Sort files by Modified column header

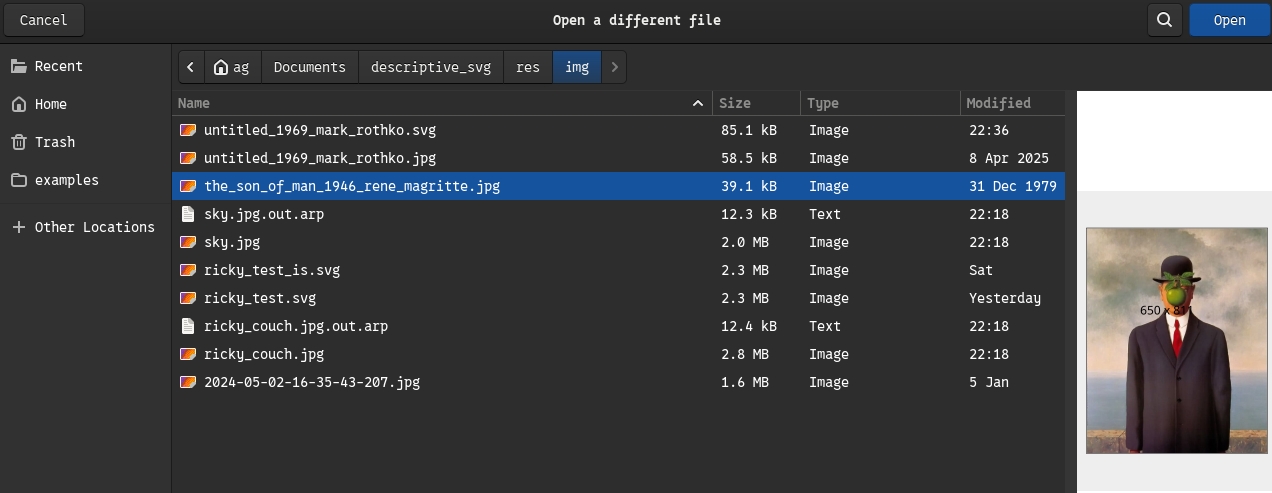(x=1013, y=103)
